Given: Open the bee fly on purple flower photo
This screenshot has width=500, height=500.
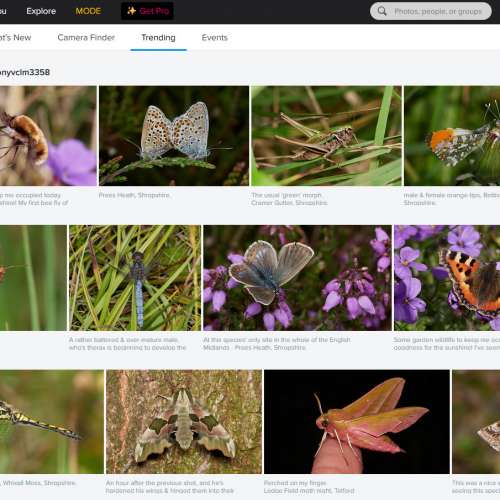Looking at the screenshot, I should [48, 136].
